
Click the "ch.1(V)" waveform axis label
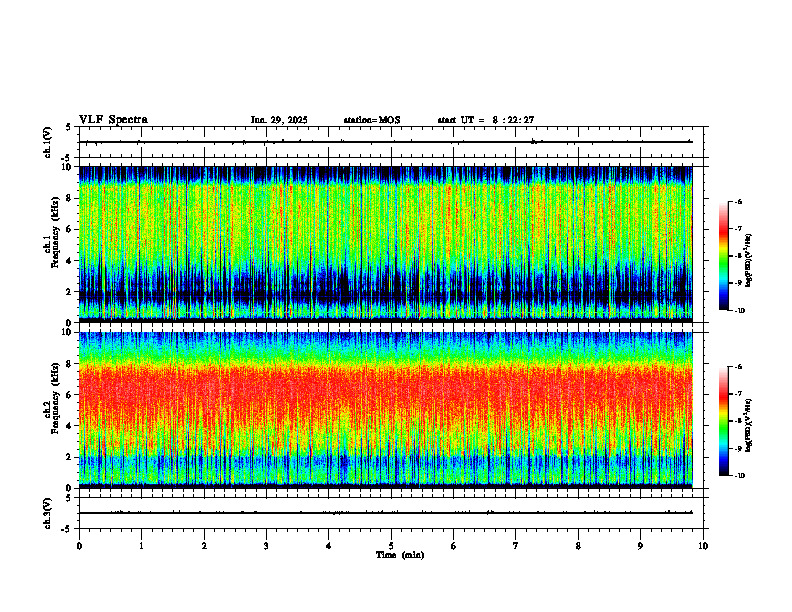pyautogui.click(x=48, y=142)
